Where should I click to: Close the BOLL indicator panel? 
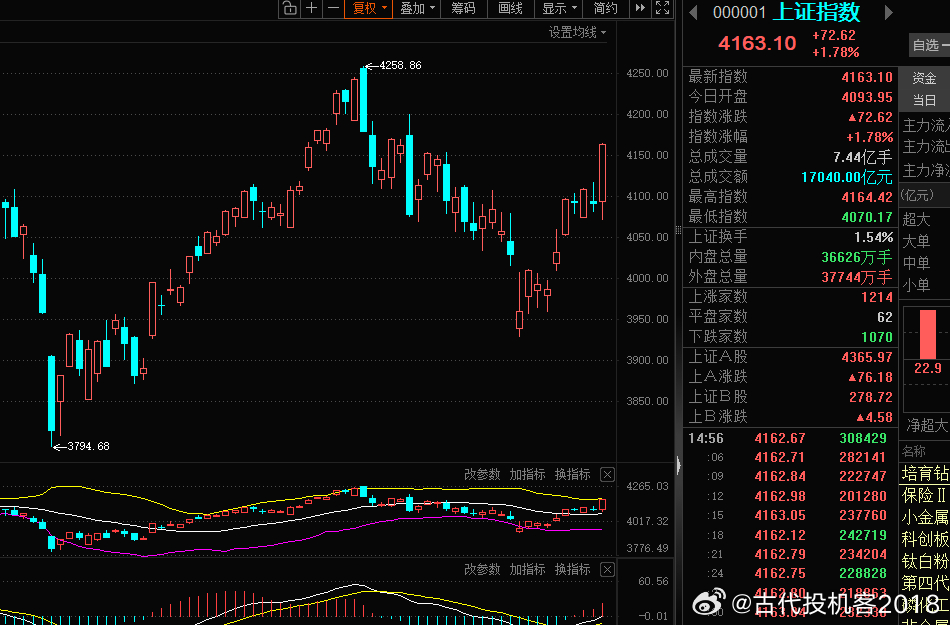[x=607, y=474]
